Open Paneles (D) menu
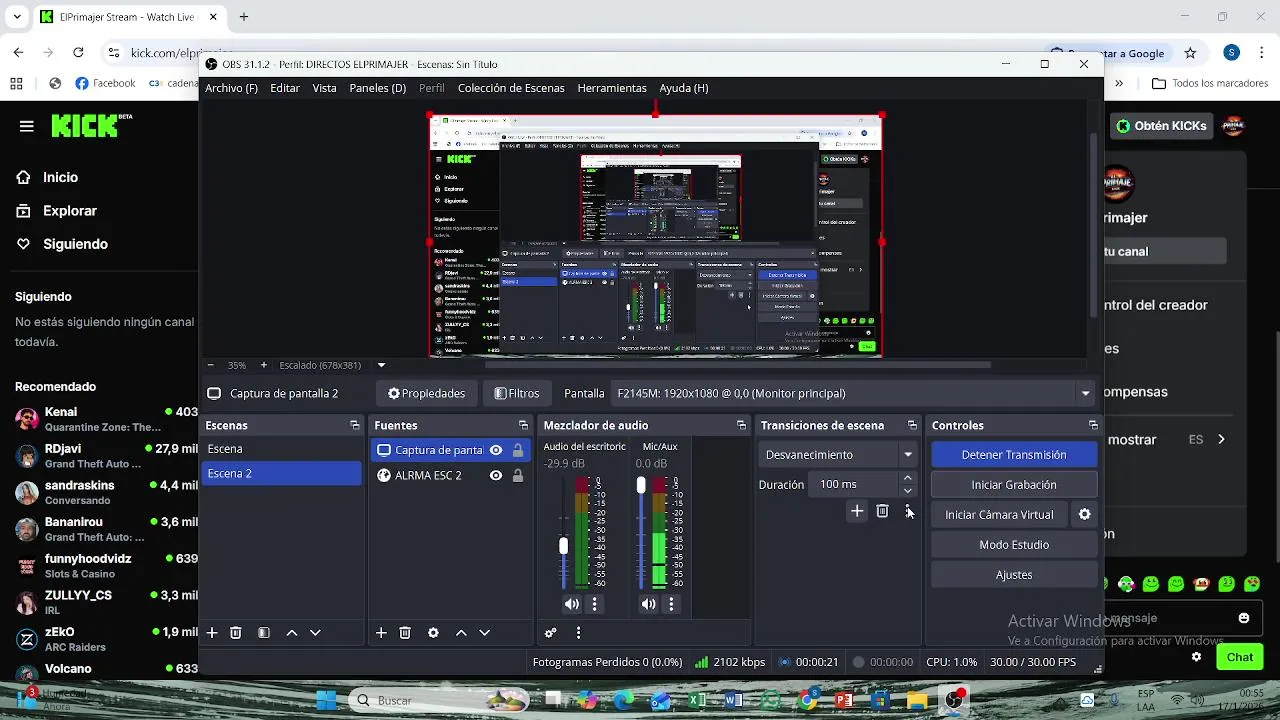Viewport: 1280px width, 720px height. 378,88
